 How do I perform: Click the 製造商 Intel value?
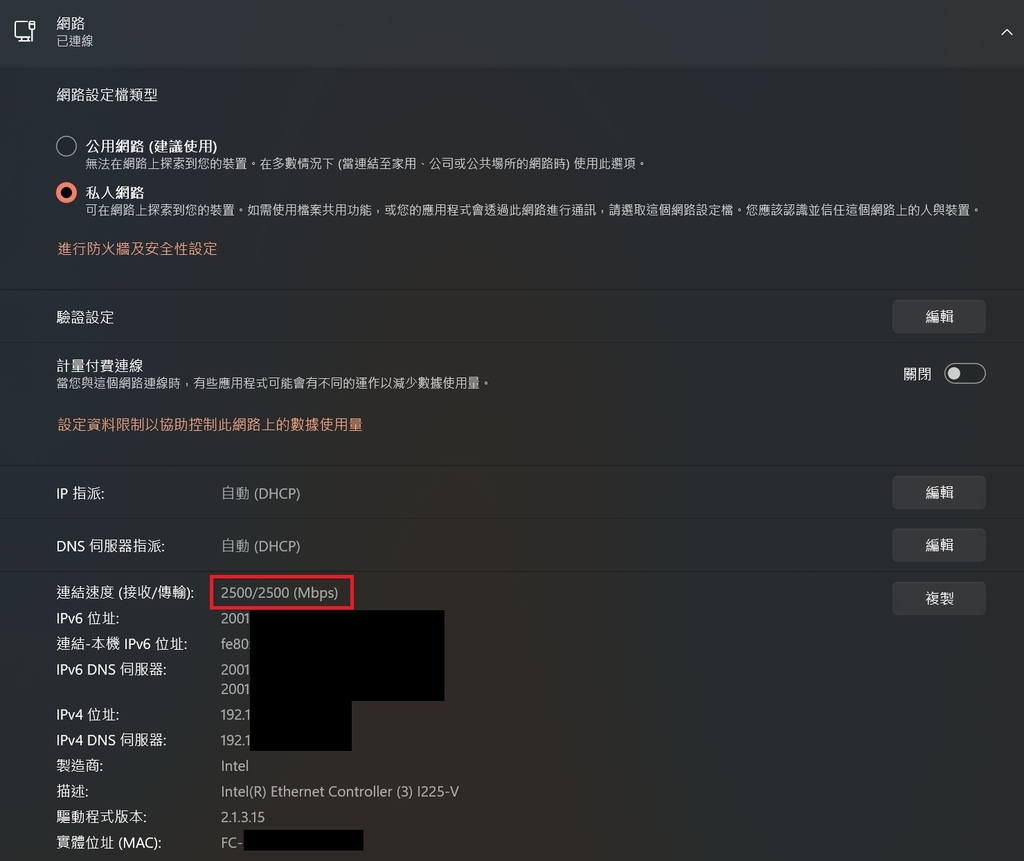[234, 766]
